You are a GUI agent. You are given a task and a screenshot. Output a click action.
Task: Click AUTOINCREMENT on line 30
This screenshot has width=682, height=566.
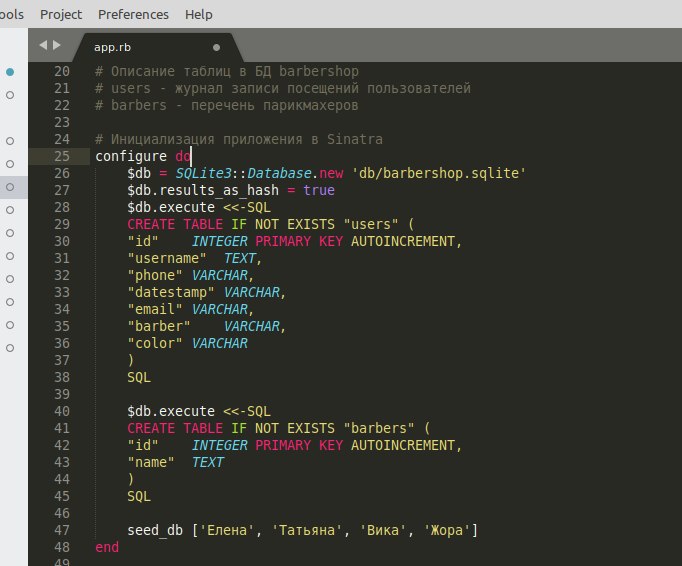coord(403,241)
